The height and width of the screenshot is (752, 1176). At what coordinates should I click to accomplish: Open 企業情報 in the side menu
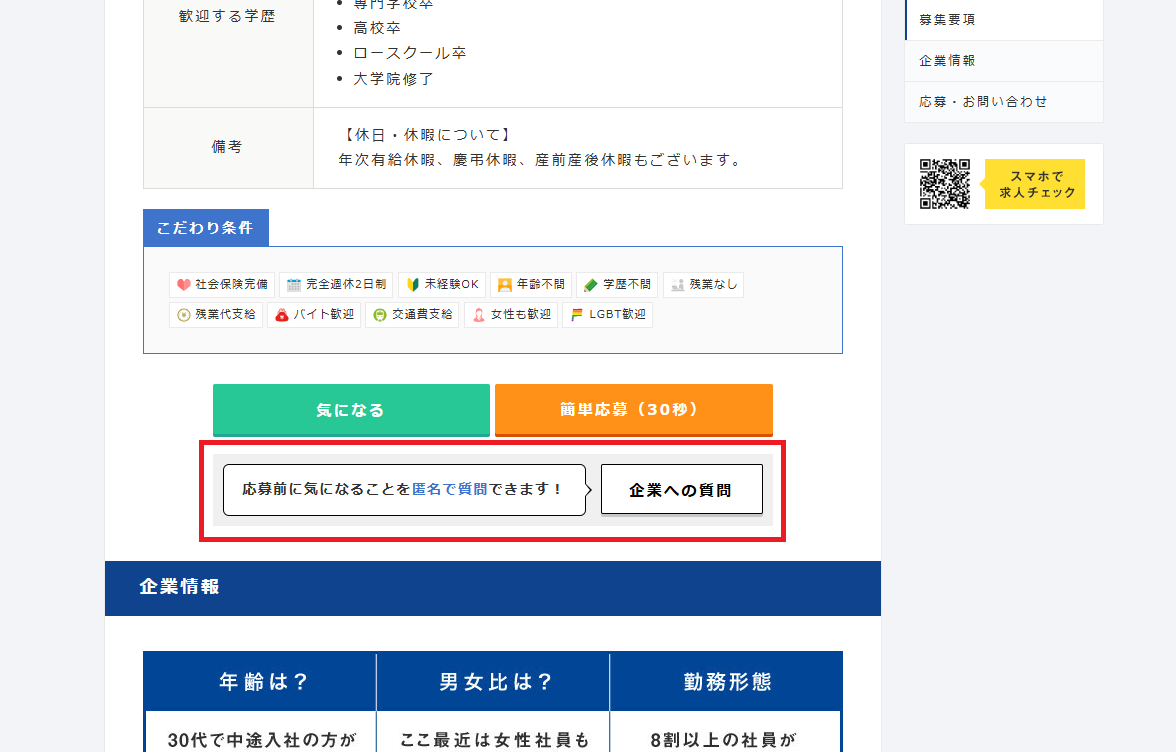pyautogui.click(x=1004, y=61)
